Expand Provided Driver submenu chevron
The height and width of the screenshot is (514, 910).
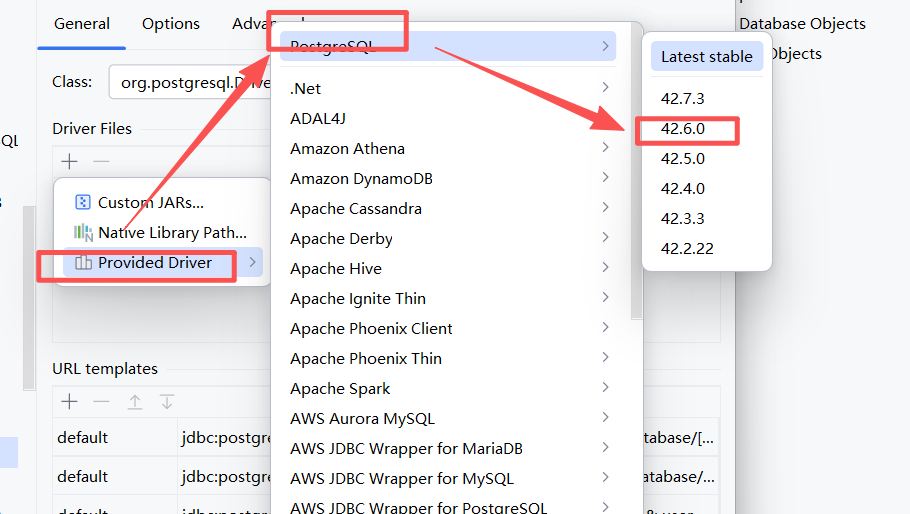pyautogui.click(x=252, y=262)
